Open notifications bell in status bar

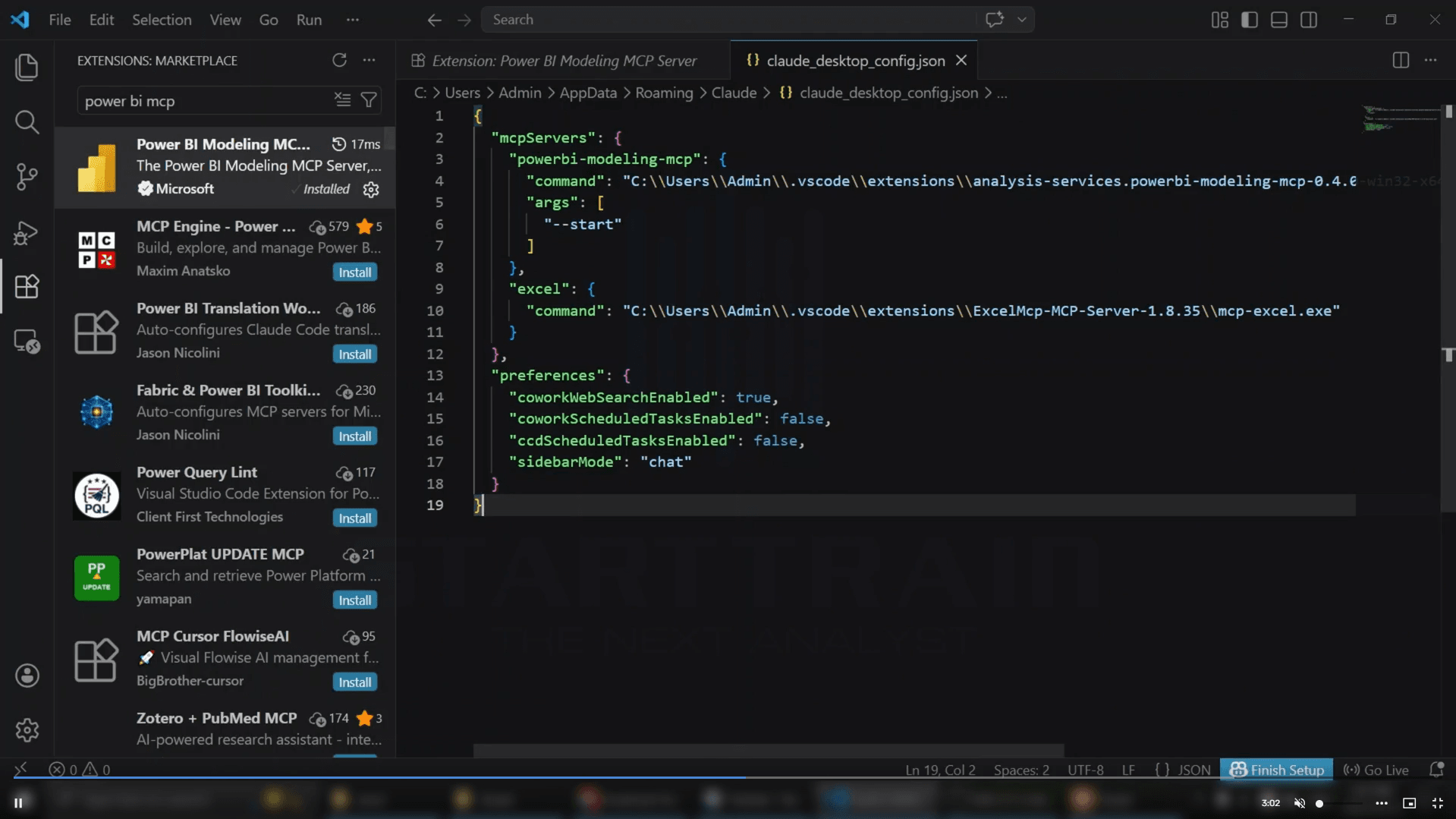1436,770
